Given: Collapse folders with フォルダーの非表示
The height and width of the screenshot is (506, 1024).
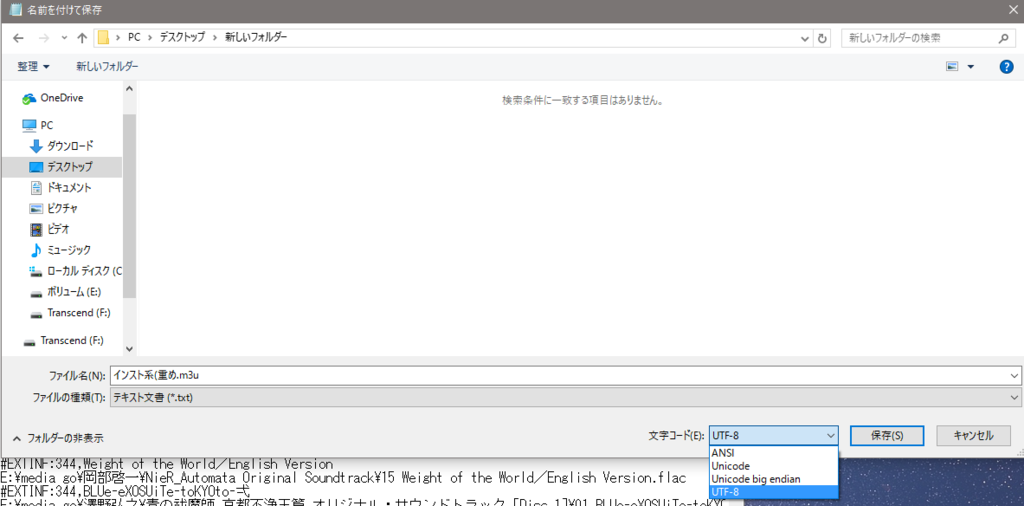Looking at the screenshot, I should point(57,437).
